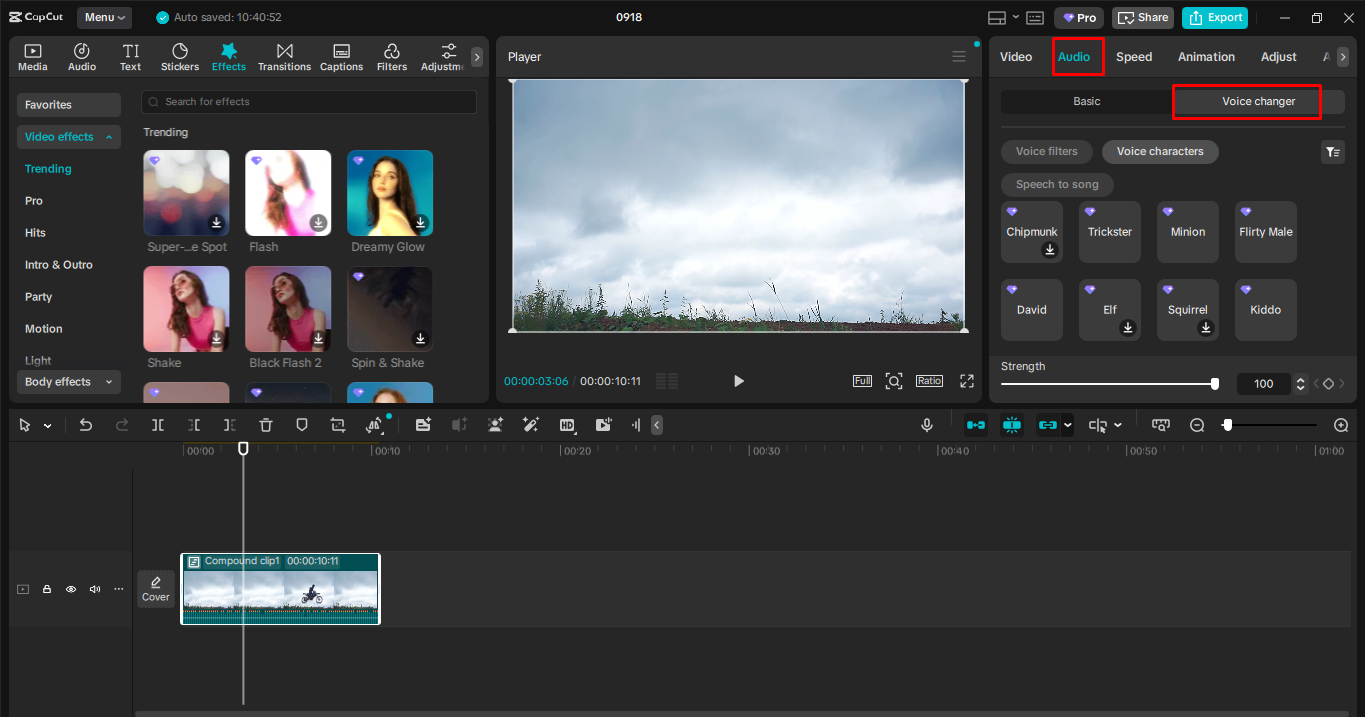
Task: Select the Voice filters button
Action: point(1046,152)
